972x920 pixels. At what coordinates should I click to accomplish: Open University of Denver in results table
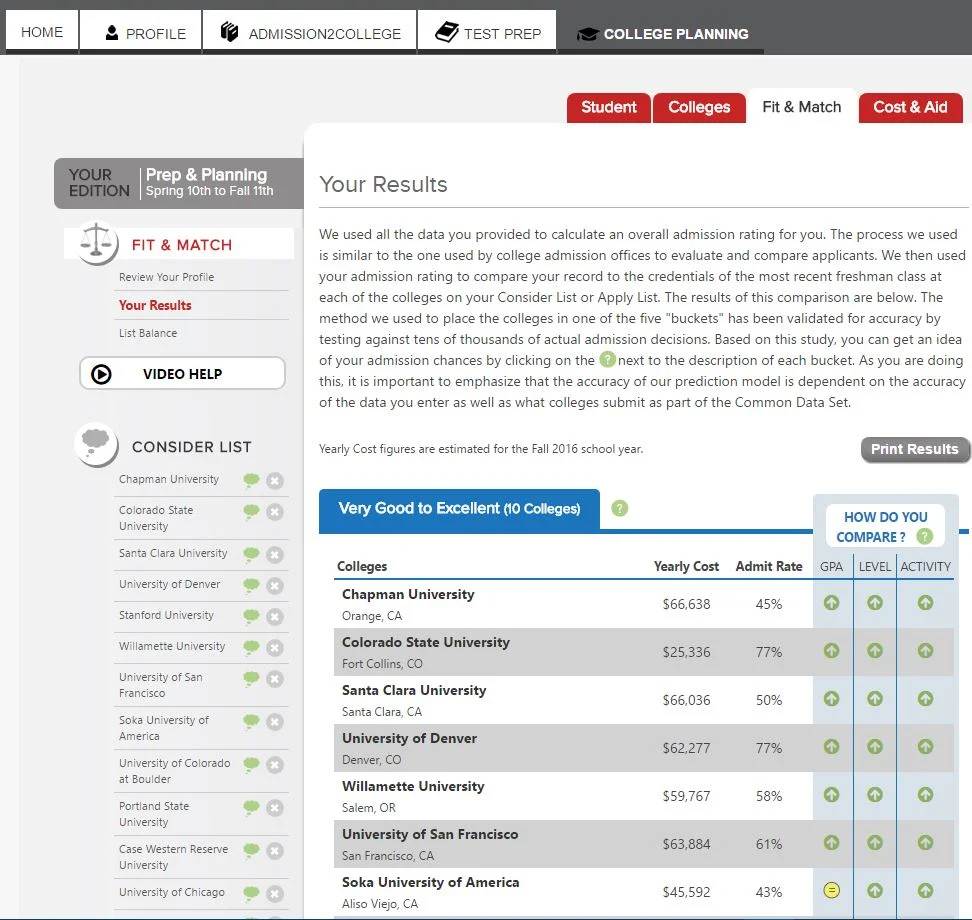coord(409,738)
